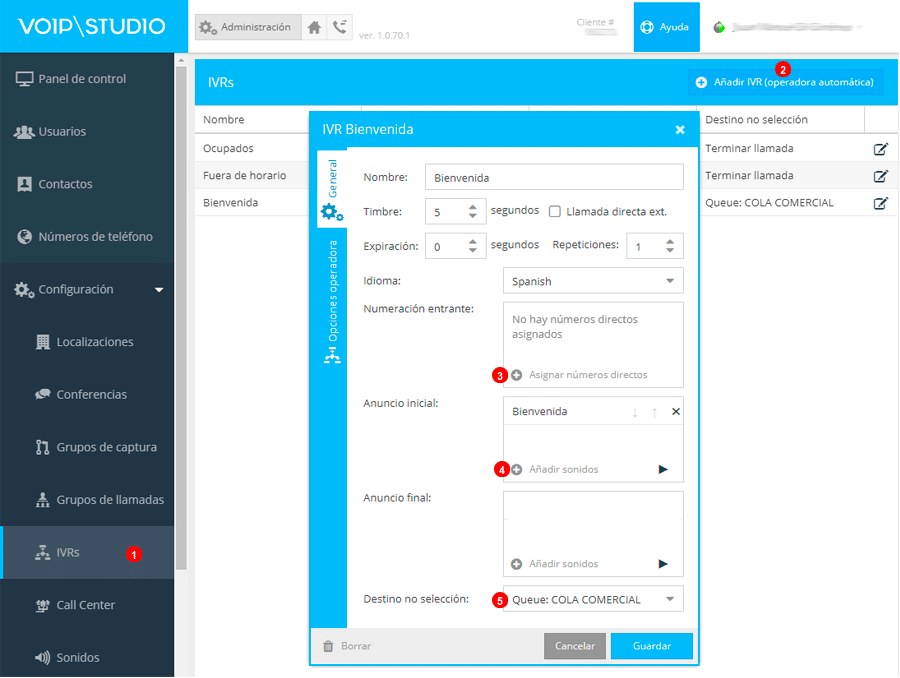Remove Bienvenida sound from Anuncio inicial

click(675, 412)
